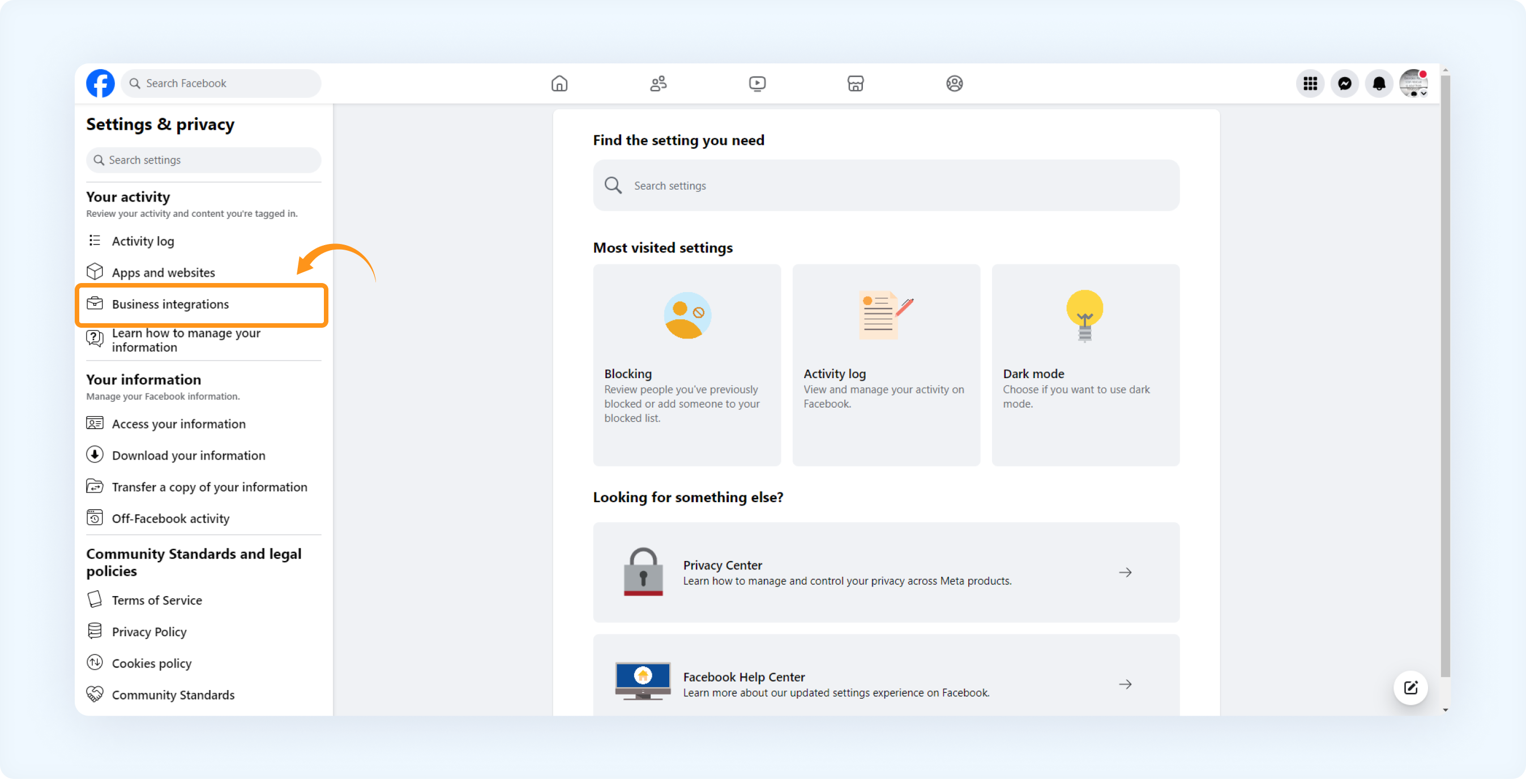Open the Blocking settings card
The width and height of the screenshot is (1526, 784).
[x=687, y=365]
